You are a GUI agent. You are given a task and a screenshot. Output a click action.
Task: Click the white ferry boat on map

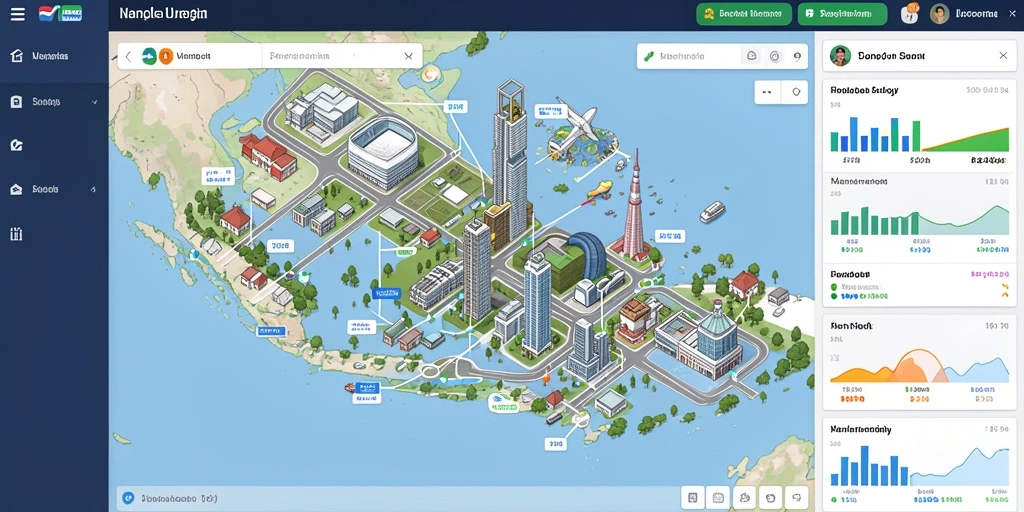[712, 212]
